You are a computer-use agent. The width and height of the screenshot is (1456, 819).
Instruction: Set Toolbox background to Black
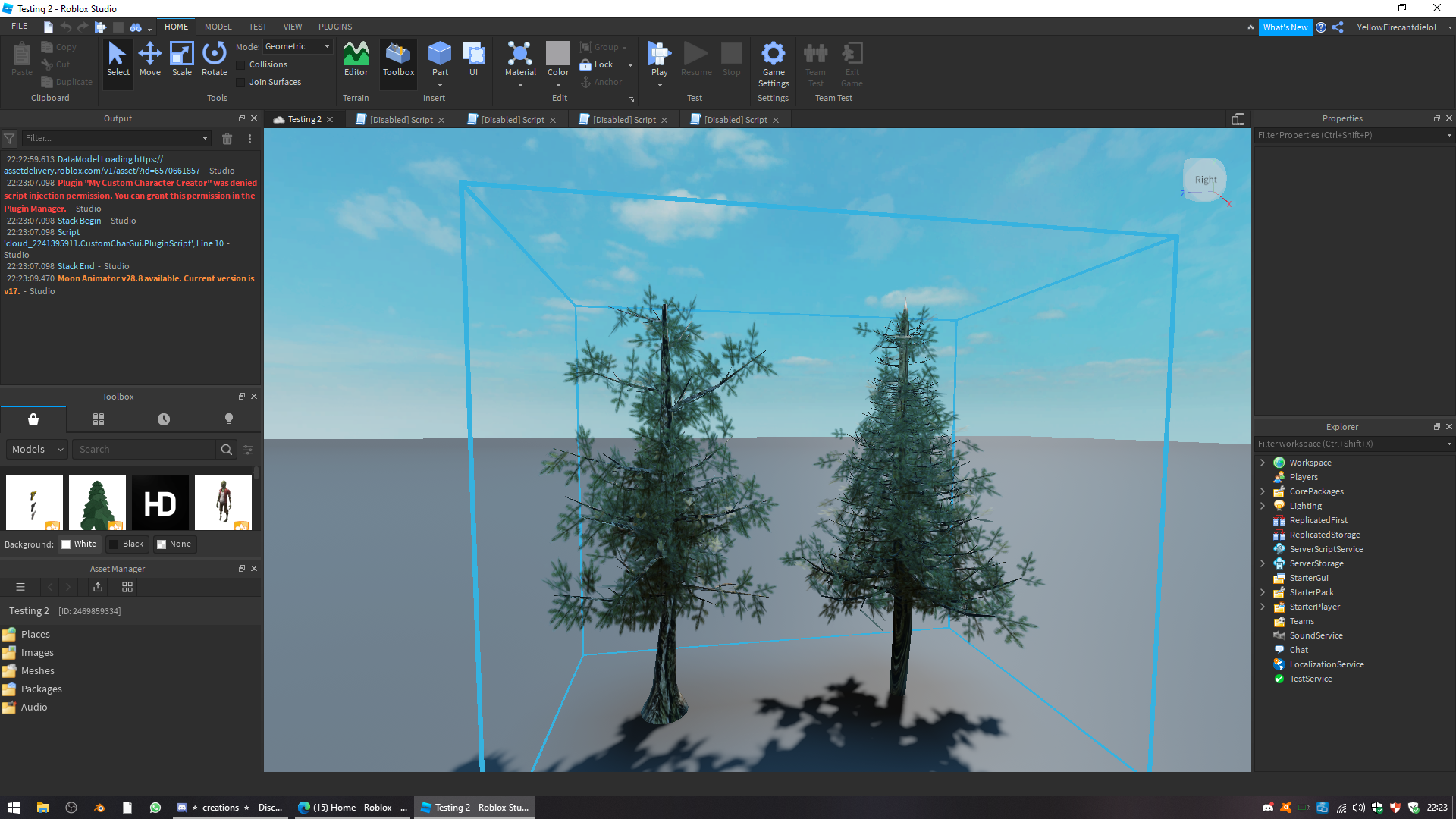[x=126, y=544]
